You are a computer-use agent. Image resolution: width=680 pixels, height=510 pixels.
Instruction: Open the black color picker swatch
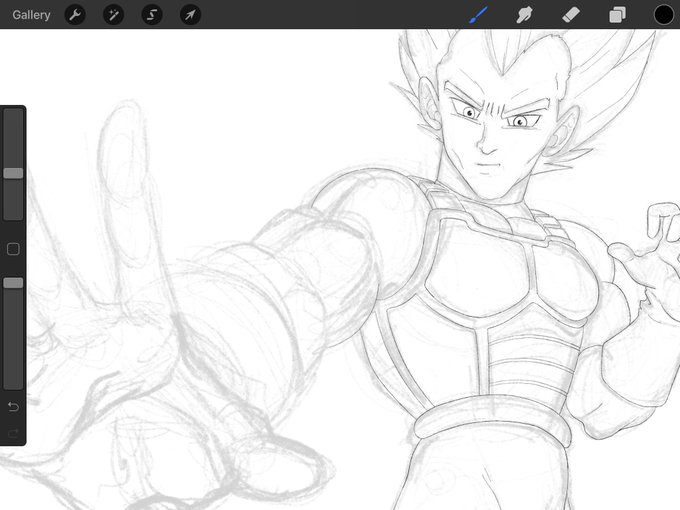pyautogui.click(x=664, y=15)
